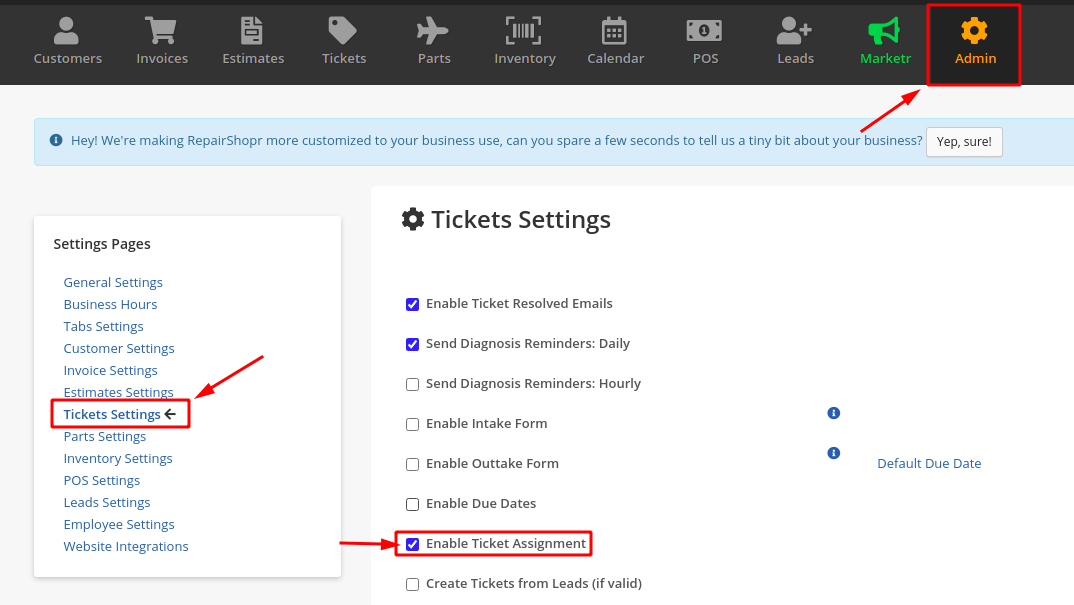The image size is (1074, 605).
Task: Select Tickets Settings in sidebar
Action: click(x=112, y=414)
